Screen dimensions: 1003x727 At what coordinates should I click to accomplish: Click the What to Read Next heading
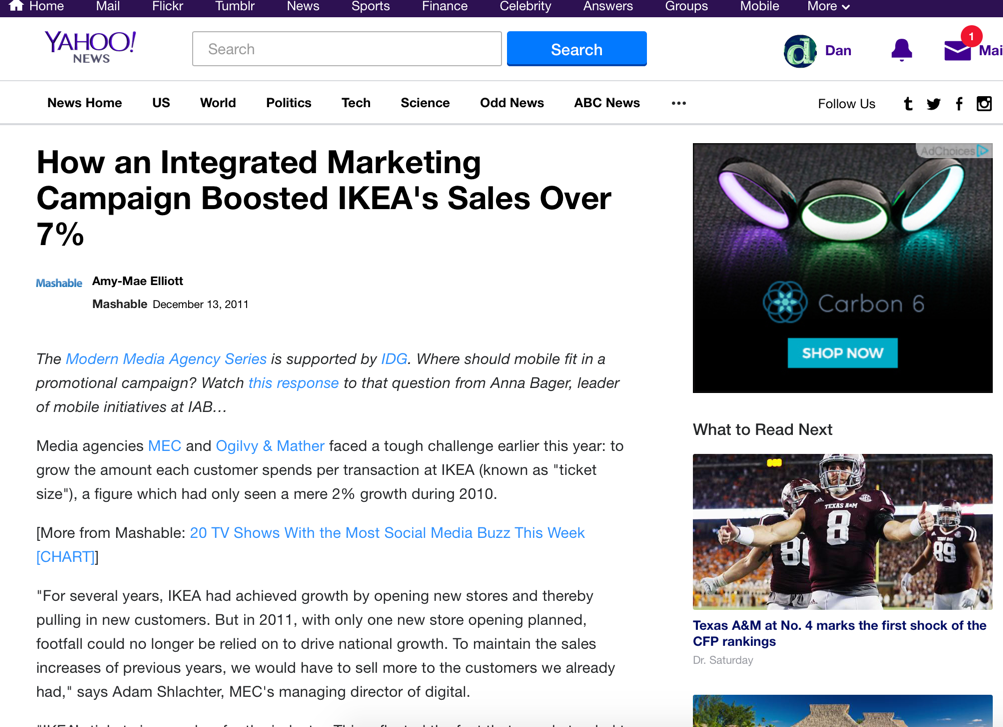point(762,430)
